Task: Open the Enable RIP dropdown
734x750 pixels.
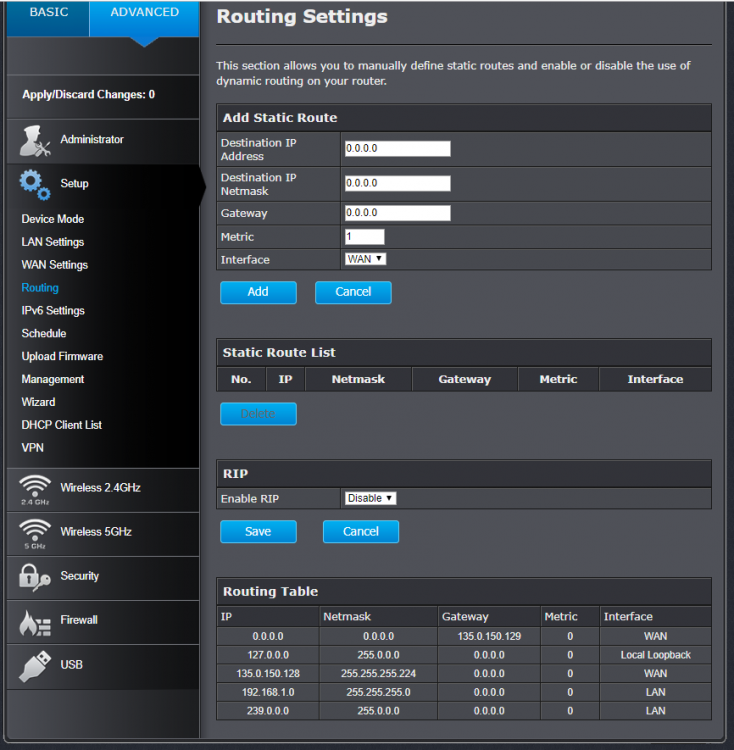Action: pos(371,498)
